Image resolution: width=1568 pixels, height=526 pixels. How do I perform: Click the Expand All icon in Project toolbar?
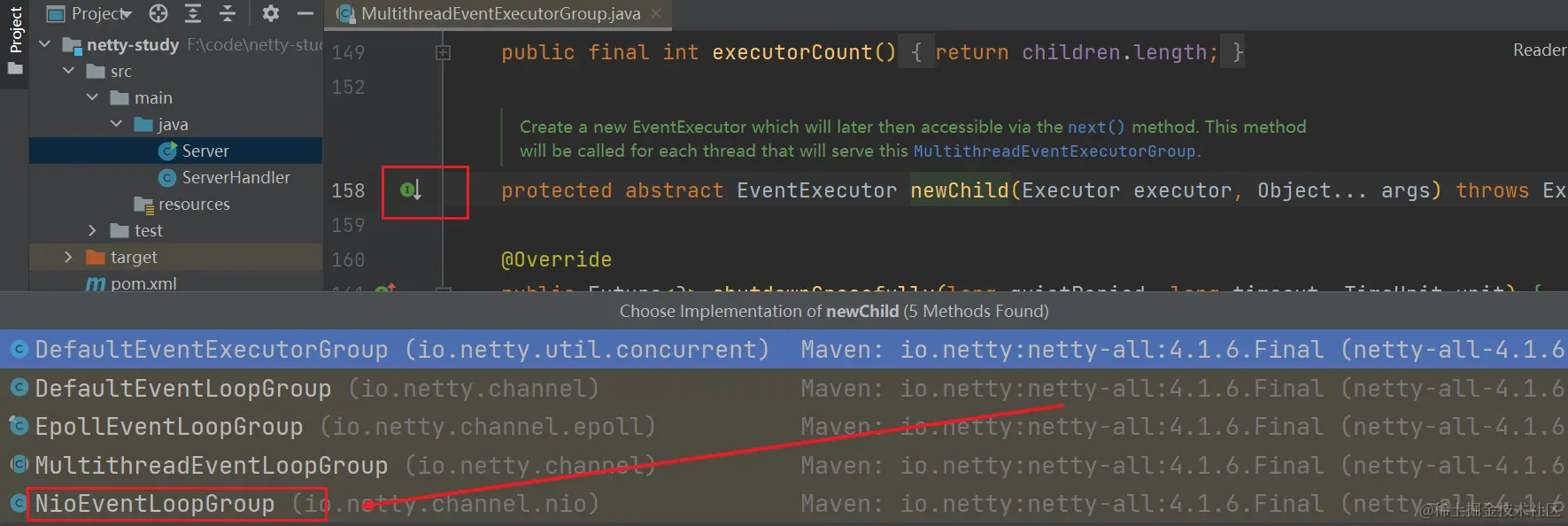(x=193, y=13)
